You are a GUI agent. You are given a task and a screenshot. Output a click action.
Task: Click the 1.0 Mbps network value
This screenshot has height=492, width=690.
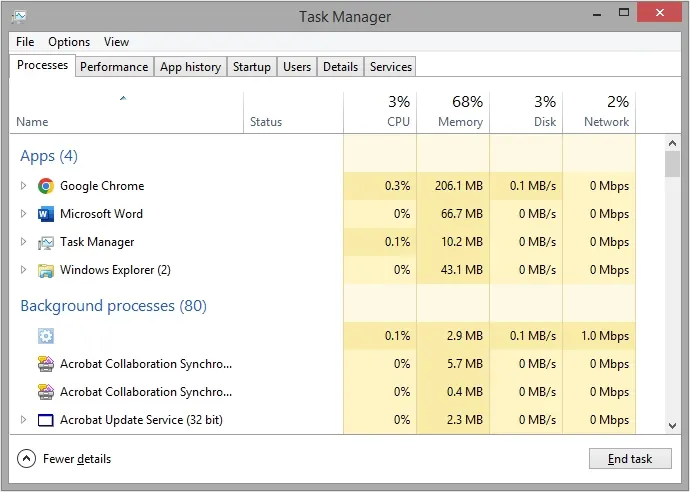[605, 336]
